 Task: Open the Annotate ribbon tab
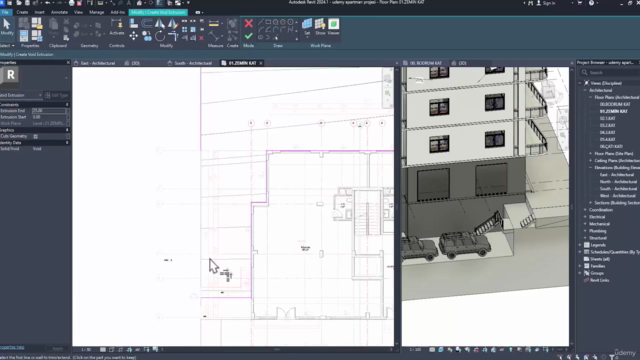[59, 12]
